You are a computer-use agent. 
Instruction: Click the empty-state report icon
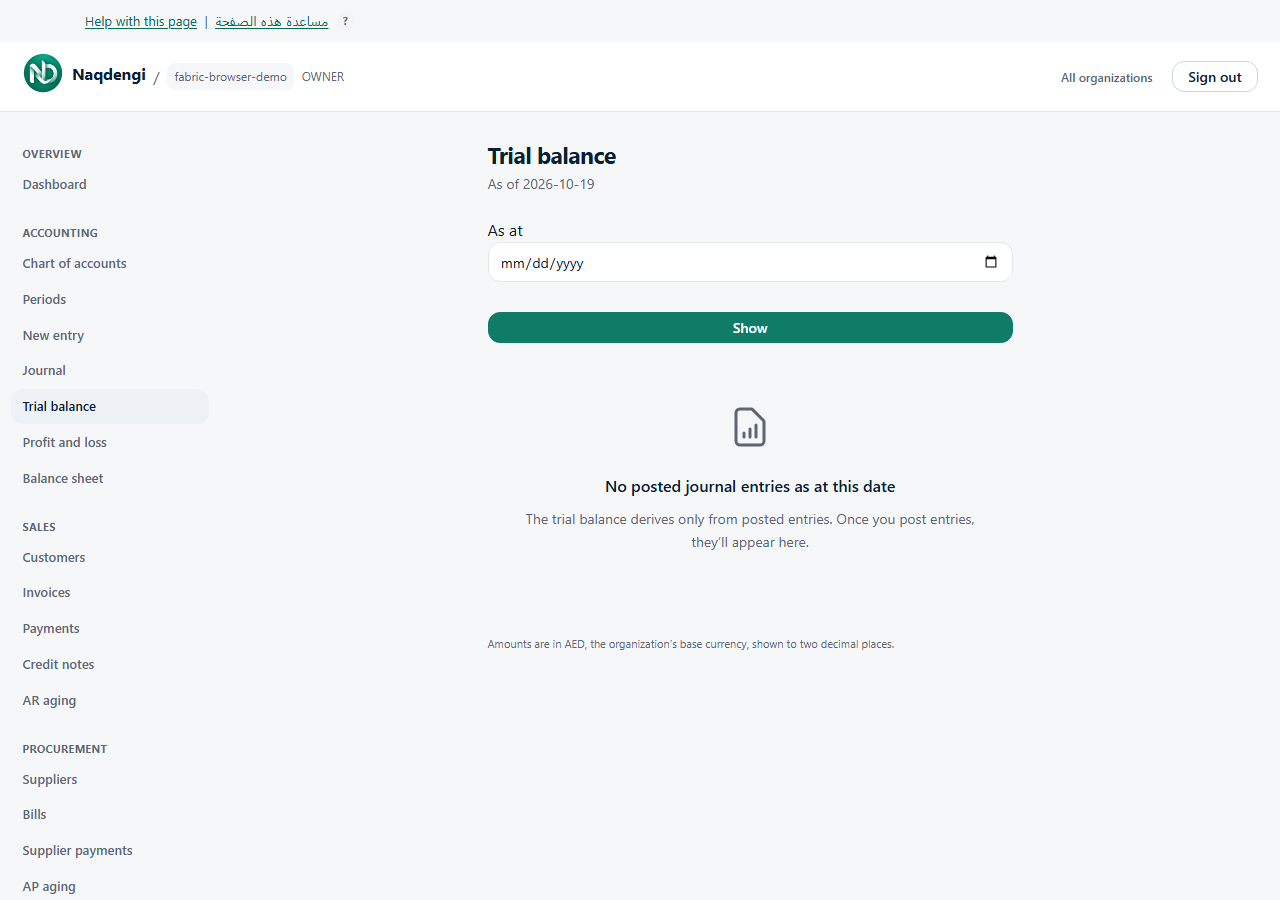point(750,427)
